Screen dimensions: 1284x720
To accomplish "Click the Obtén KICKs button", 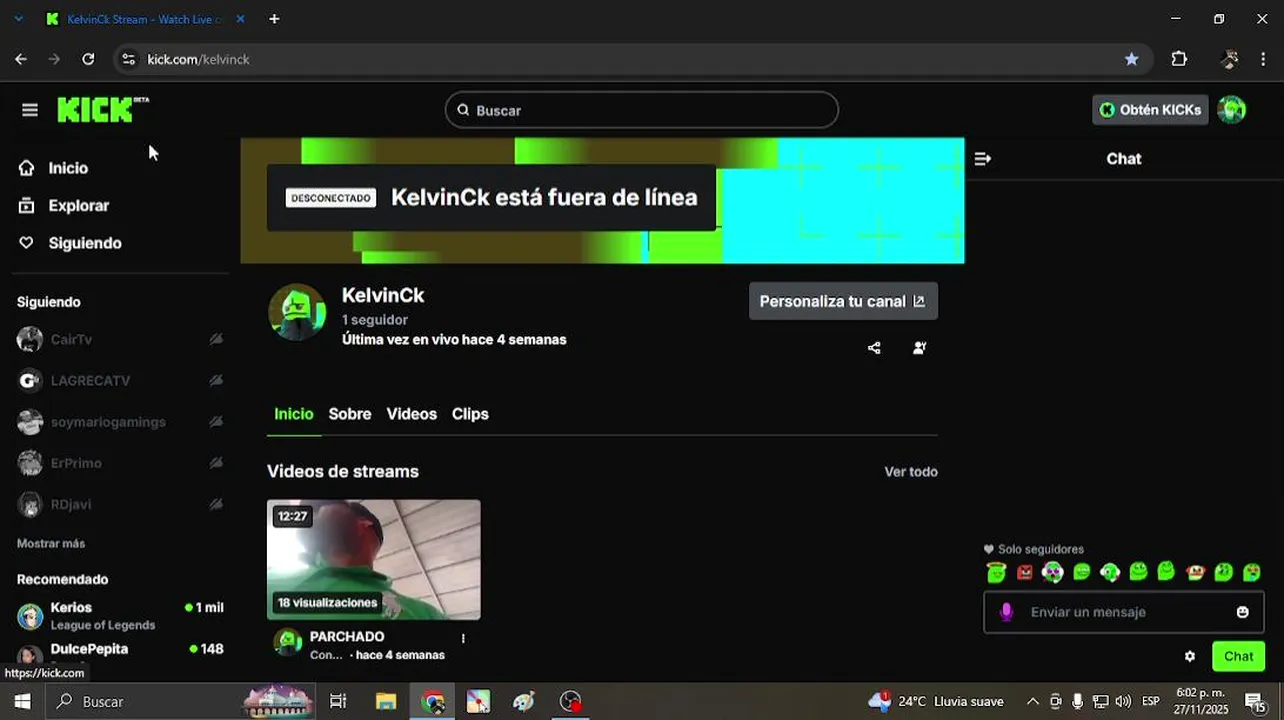I will point(1150,110).
